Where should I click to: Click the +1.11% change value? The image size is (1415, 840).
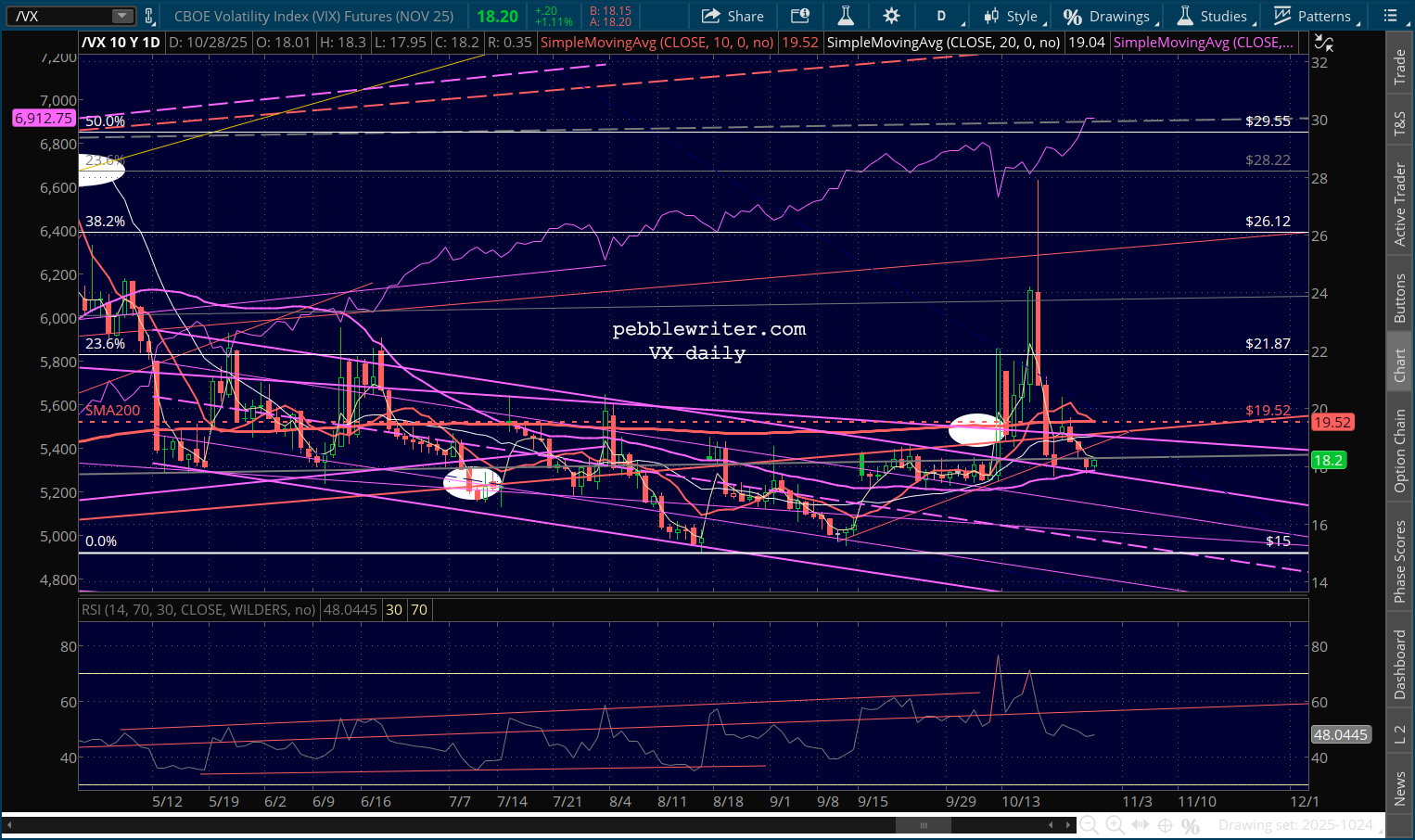pyautogui.click(x=554, y=21)
